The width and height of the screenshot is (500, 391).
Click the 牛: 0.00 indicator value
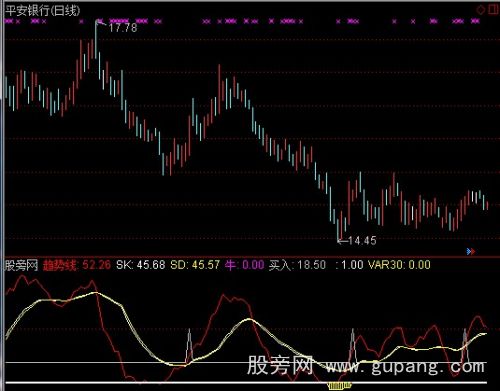(x=245, y=265)
